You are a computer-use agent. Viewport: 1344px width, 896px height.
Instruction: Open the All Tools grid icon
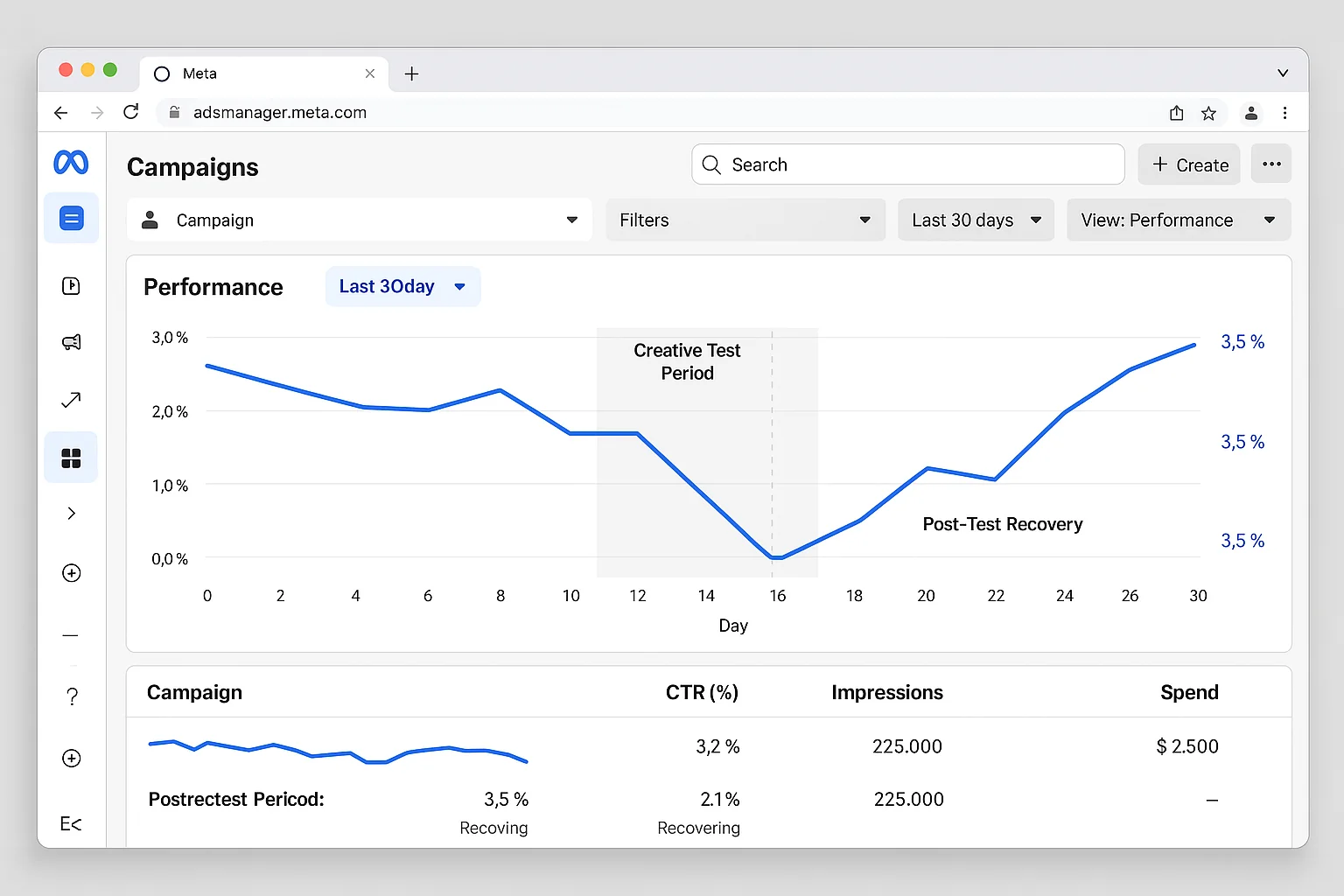[x=71, y=457]
